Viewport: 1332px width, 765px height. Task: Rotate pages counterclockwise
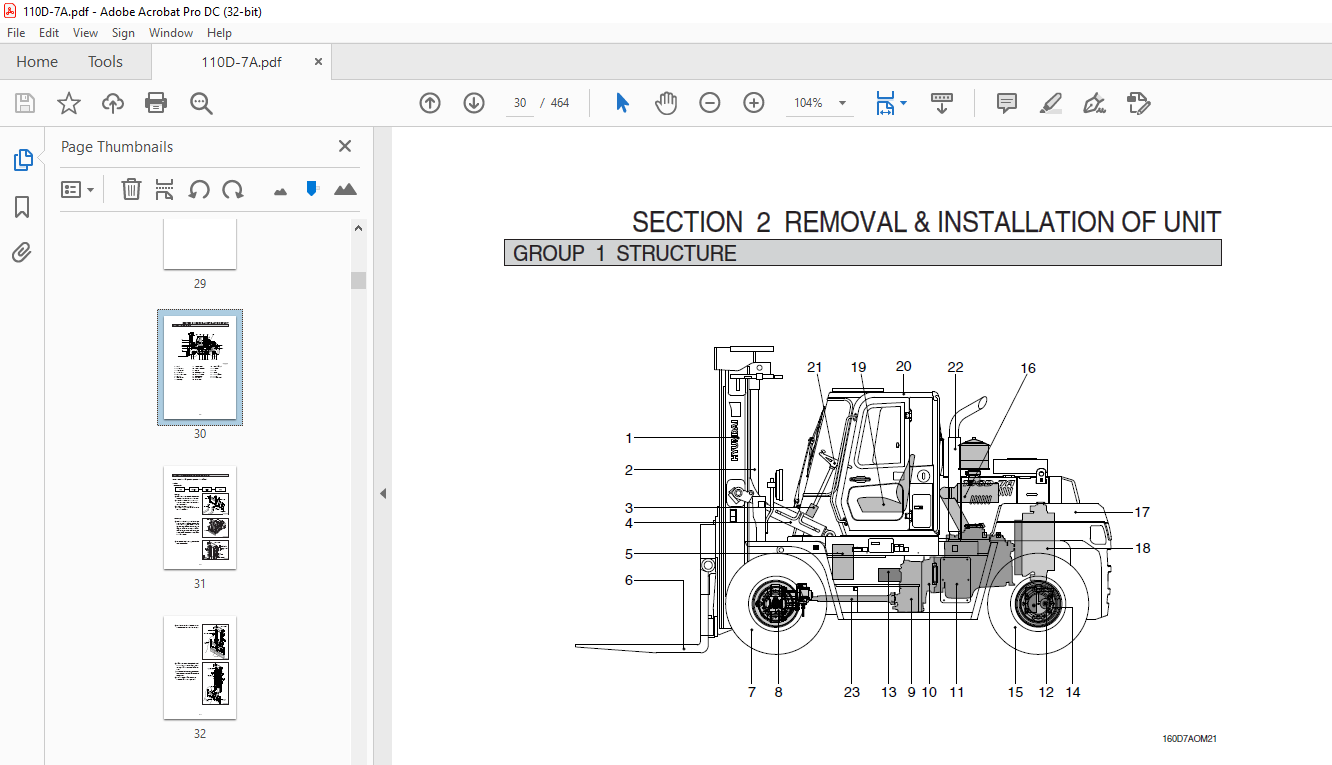click(x=199, y=189)
